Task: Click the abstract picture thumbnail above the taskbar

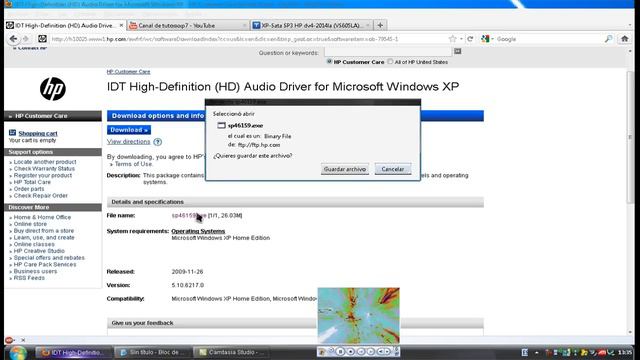Action: click(x=358, y=316)
